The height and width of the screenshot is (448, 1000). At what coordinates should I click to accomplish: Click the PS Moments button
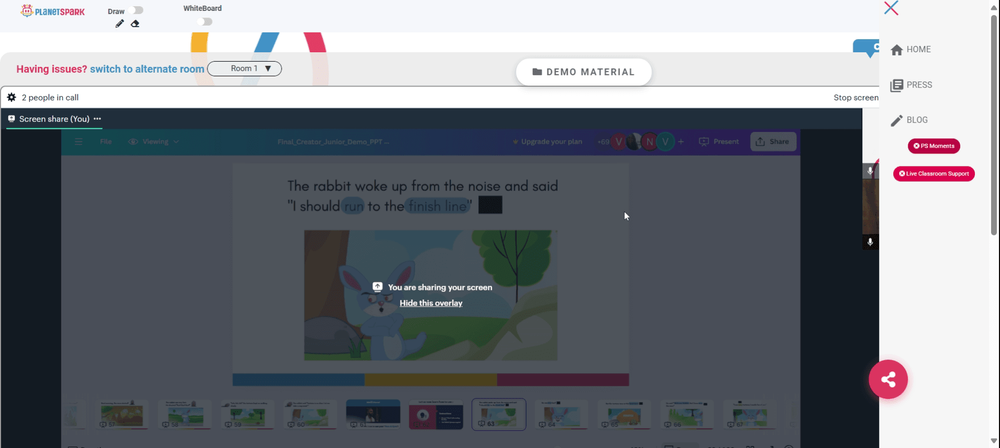pyautogui.click(x=934, y=146)
